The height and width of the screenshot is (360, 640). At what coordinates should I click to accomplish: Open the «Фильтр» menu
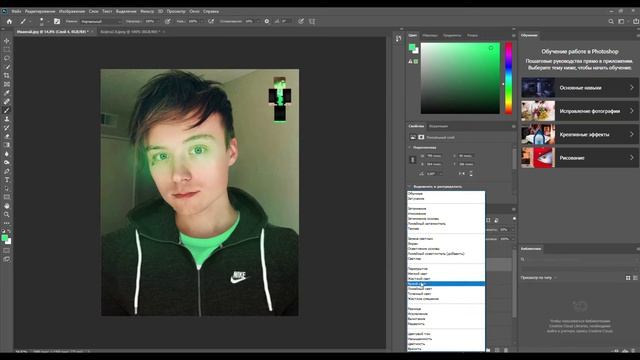point(147,11)
